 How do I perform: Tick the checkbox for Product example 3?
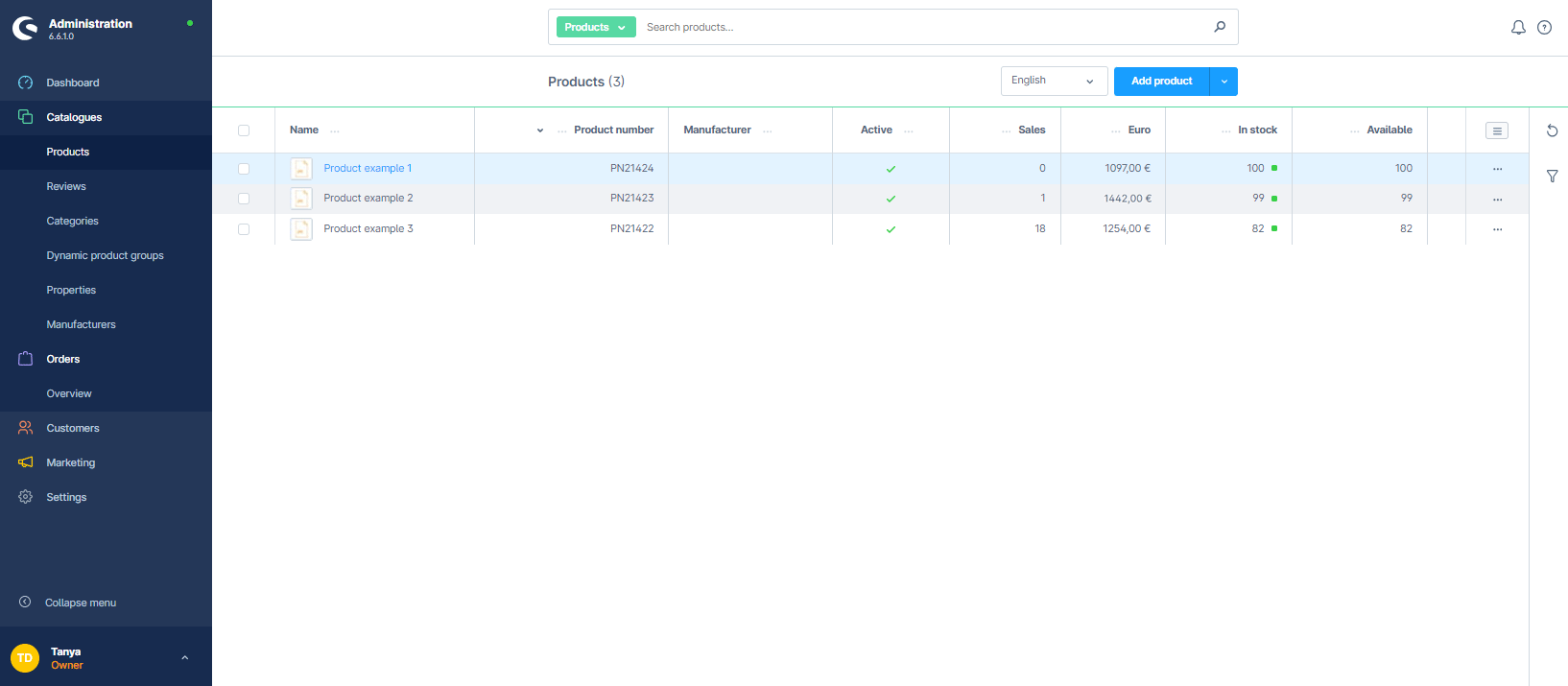(x=244, y=229)
